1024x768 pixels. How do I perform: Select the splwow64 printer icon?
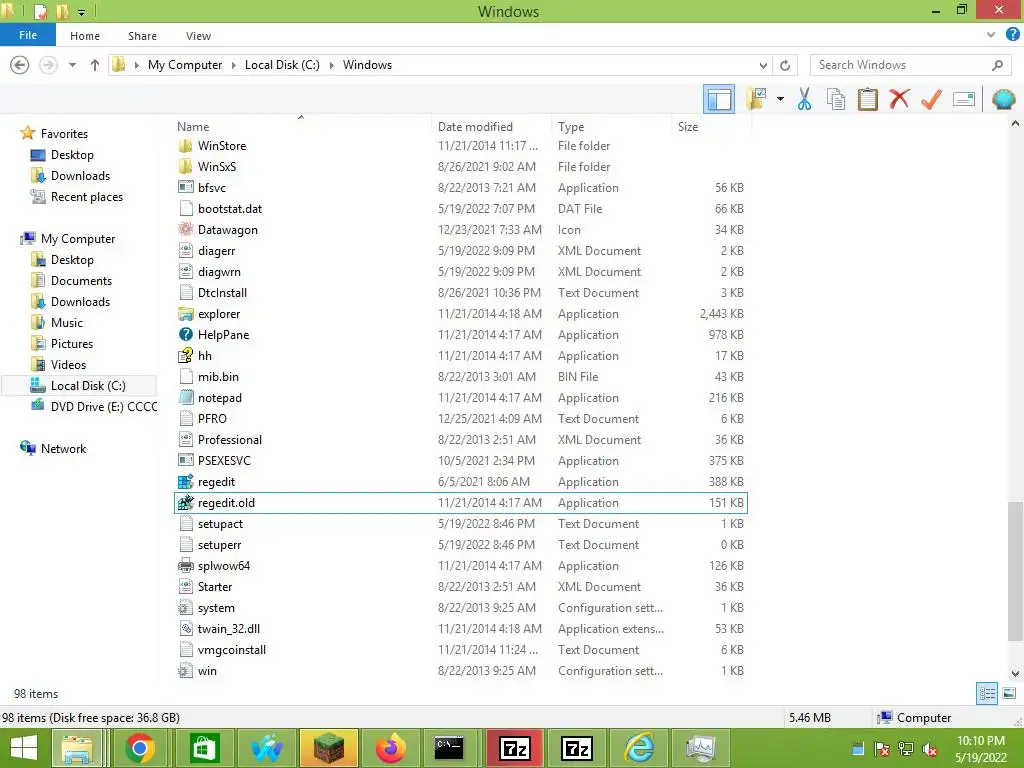(x=185, y=566)
